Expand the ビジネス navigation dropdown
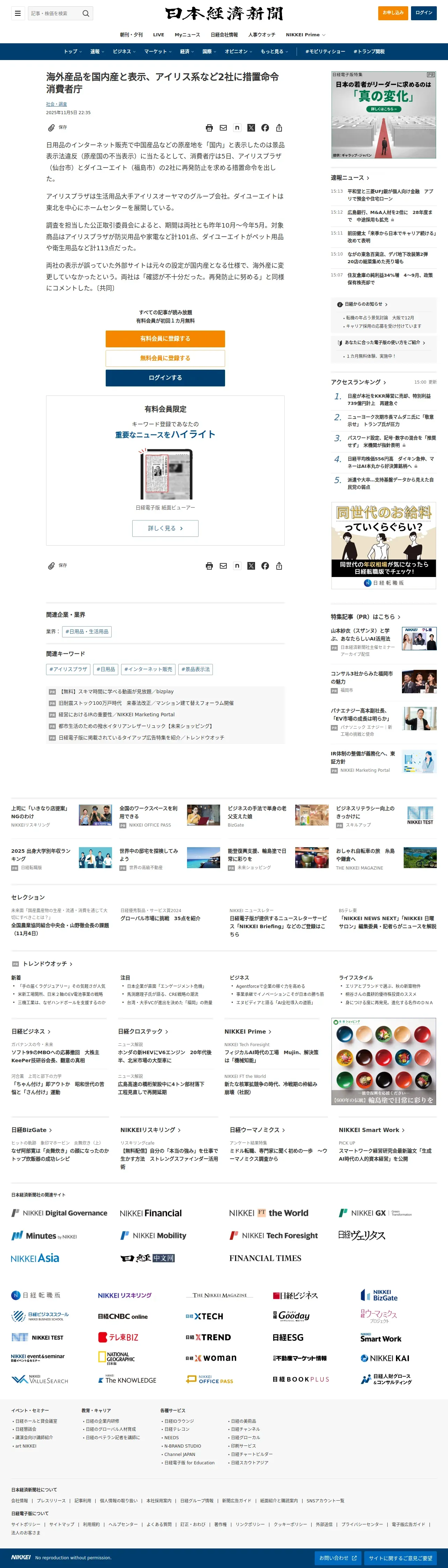448x1568 pixels. click(125, 52)
